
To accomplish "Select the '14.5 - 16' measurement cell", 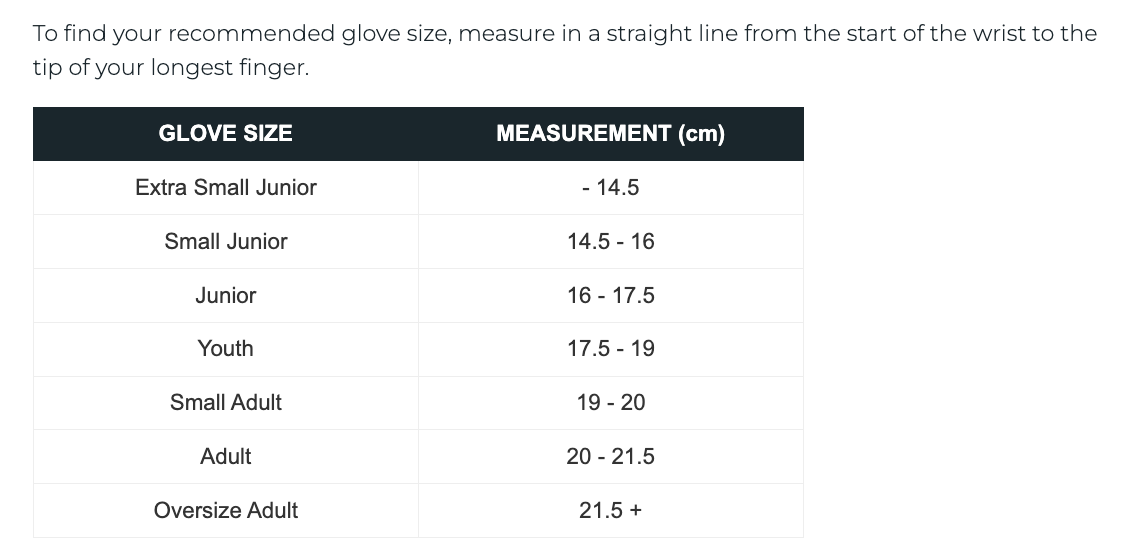I will (x=610, y=242).
